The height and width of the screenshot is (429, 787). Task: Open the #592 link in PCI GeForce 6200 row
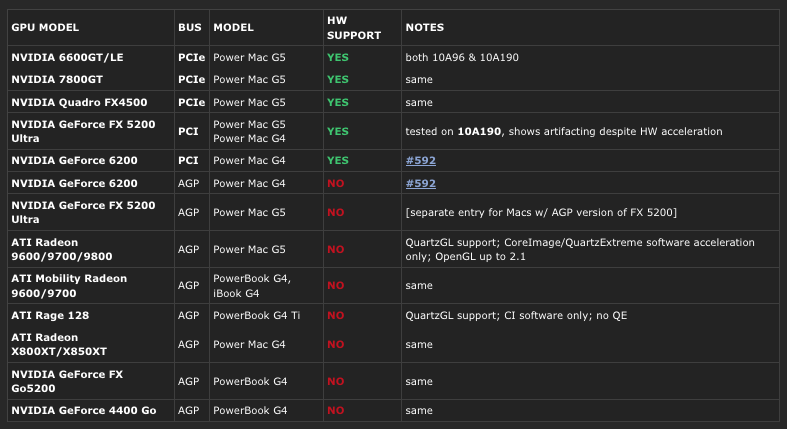click(x=420, y=160)
